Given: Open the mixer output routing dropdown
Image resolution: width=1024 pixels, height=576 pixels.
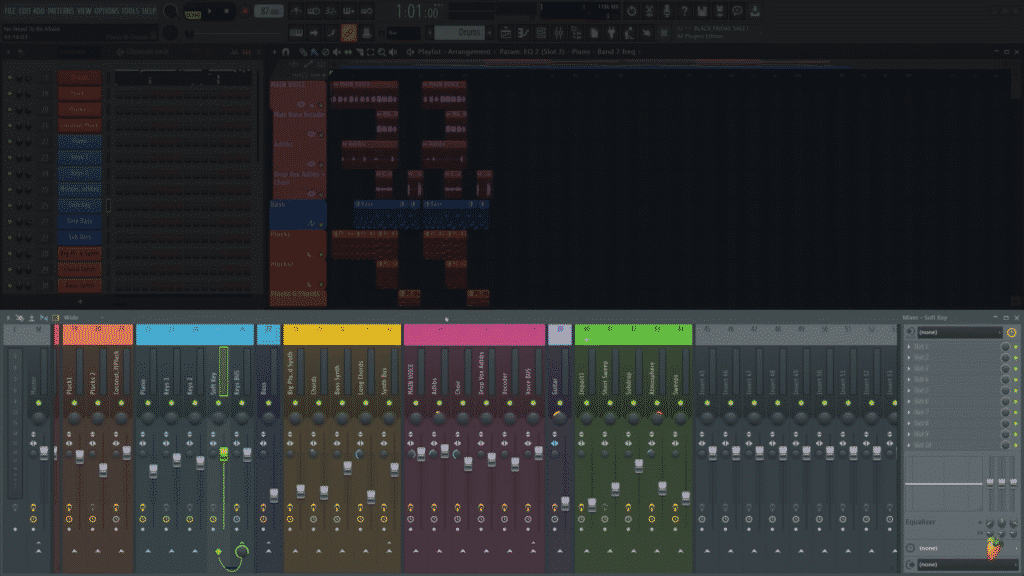Looking at the screenshot, I should click(958, 565).
